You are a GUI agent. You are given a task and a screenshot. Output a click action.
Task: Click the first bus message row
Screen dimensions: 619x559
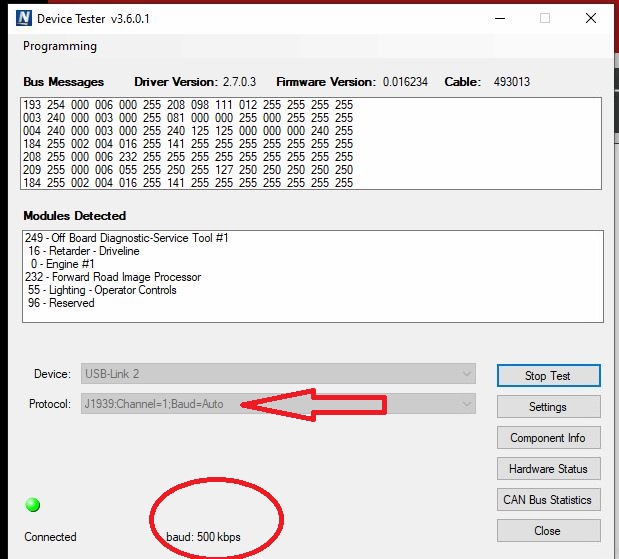click(188, 105)
